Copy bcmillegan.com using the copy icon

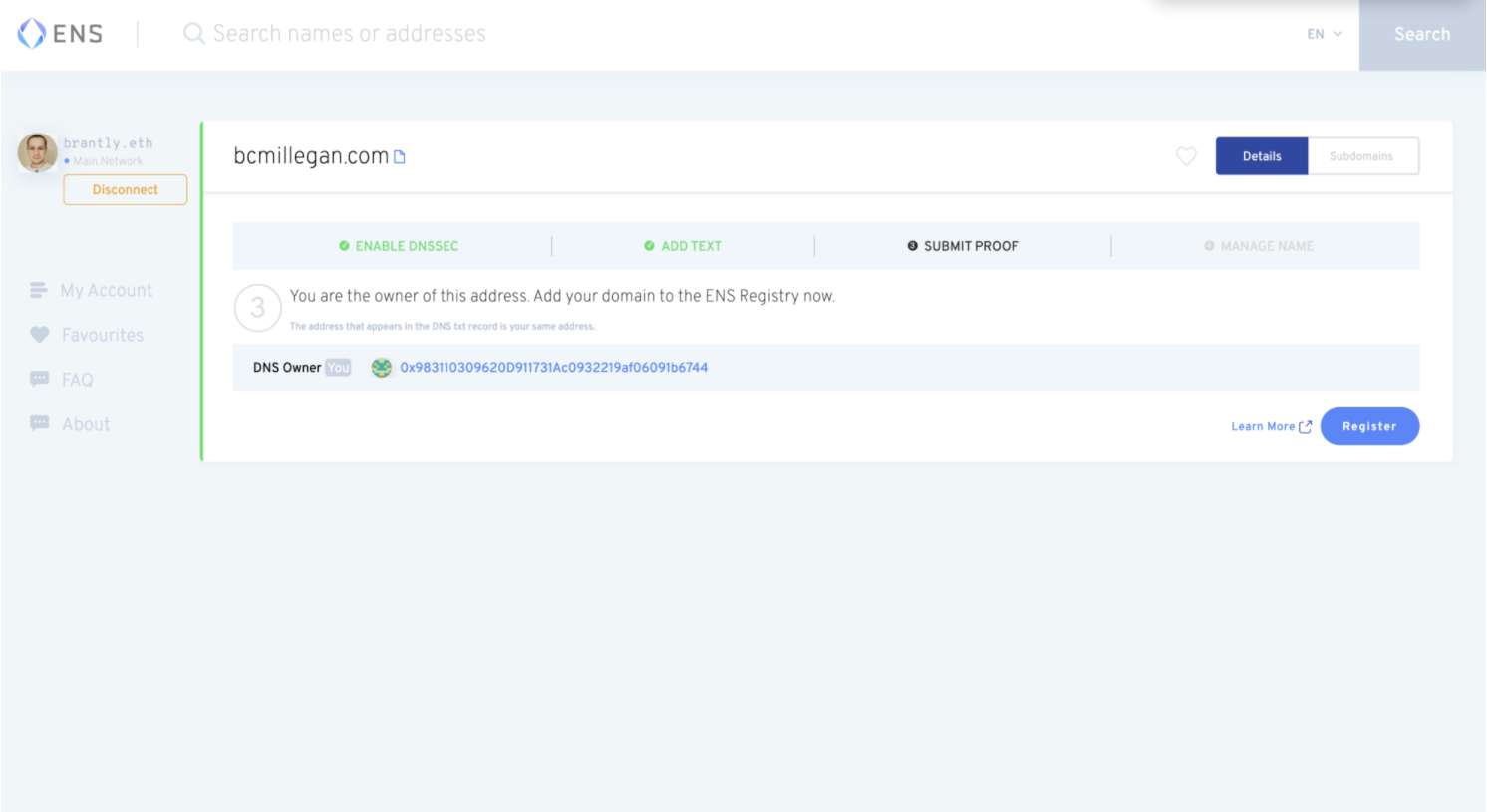(400, 157)
